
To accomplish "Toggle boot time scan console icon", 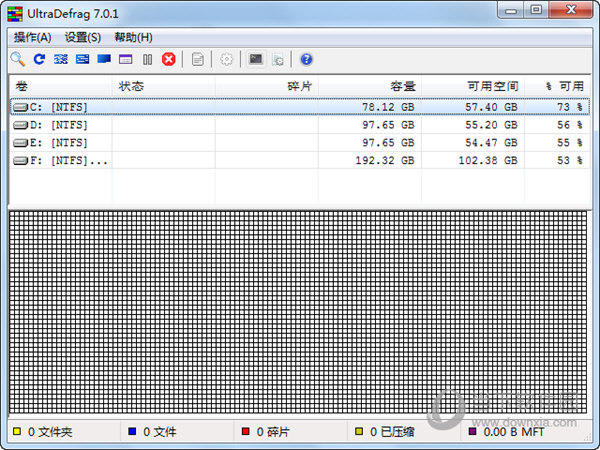I will click(256, 59).
